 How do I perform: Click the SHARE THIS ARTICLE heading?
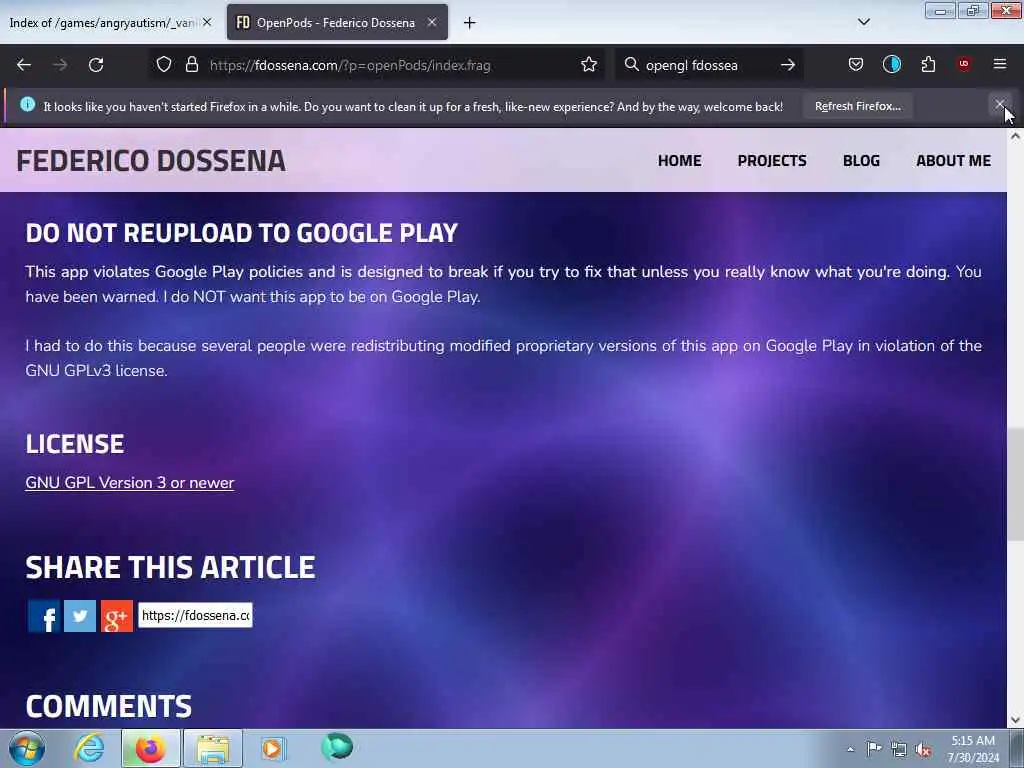[170, 567]
